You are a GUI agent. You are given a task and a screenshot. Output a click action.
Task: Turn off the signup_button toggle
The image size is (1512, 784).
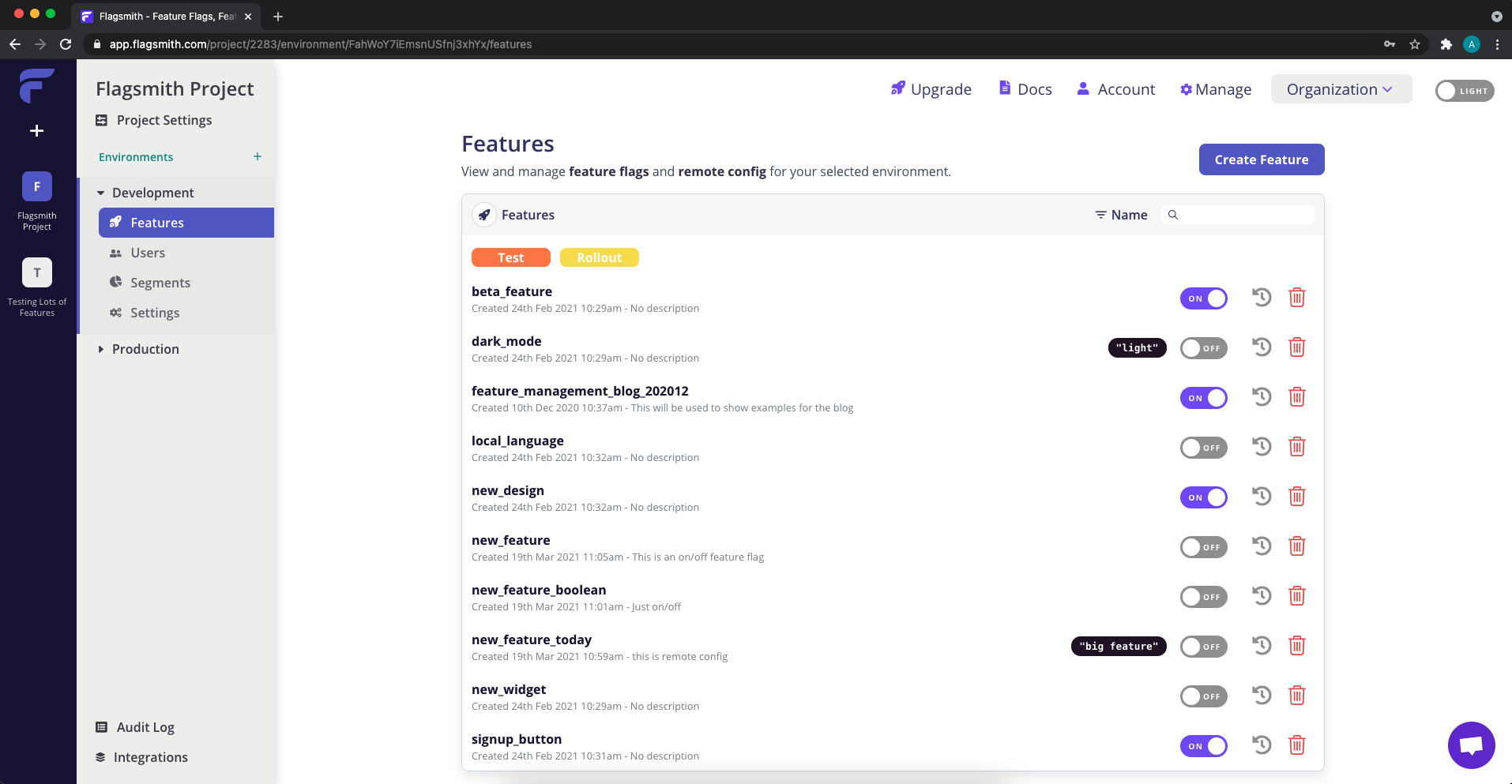pos(1204,746)
